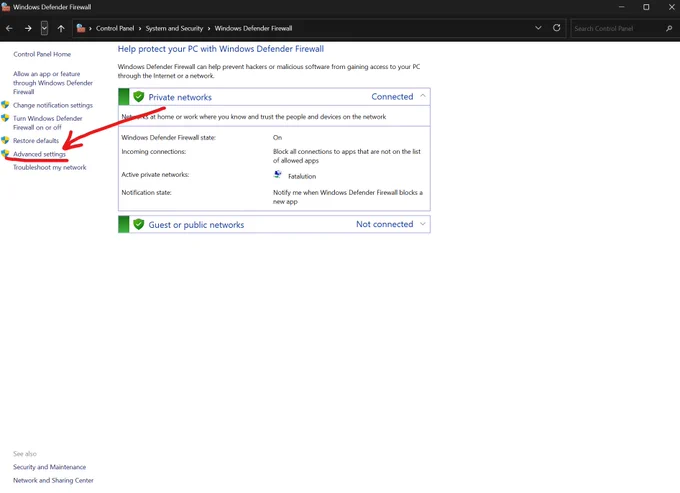Click green shield icon for Private networks
680x493 pixels.
138,97
